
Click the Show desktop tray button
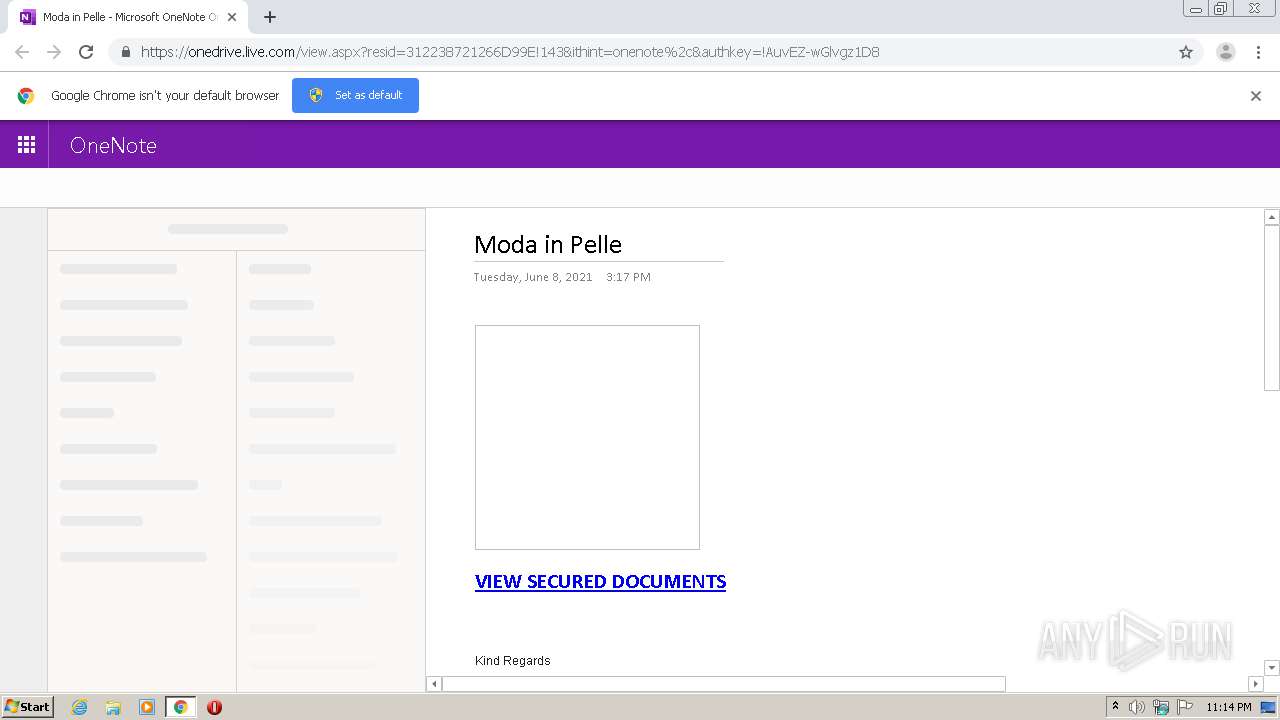click(1269, 707)
